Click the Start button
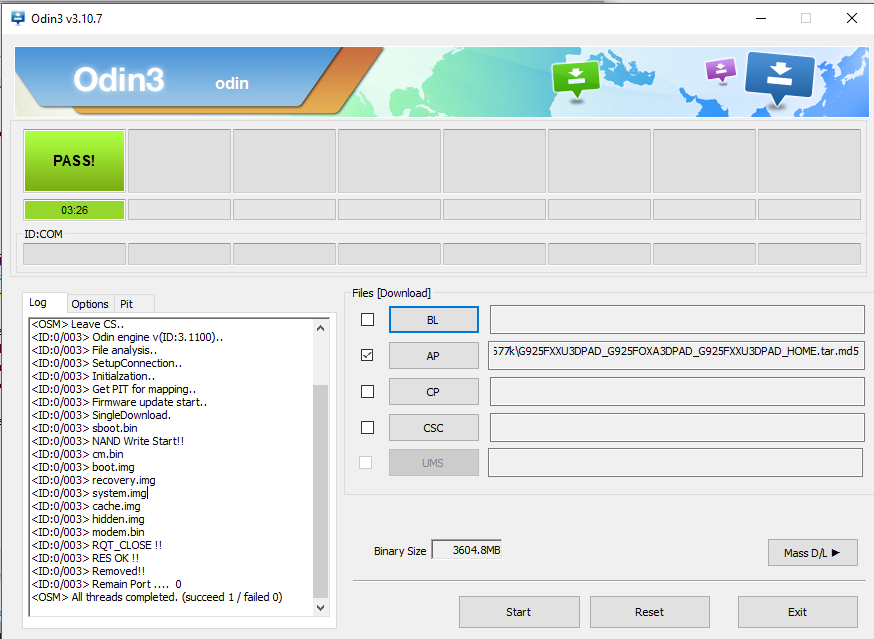The height and width of the screenshot is (639, 874). 519,612
